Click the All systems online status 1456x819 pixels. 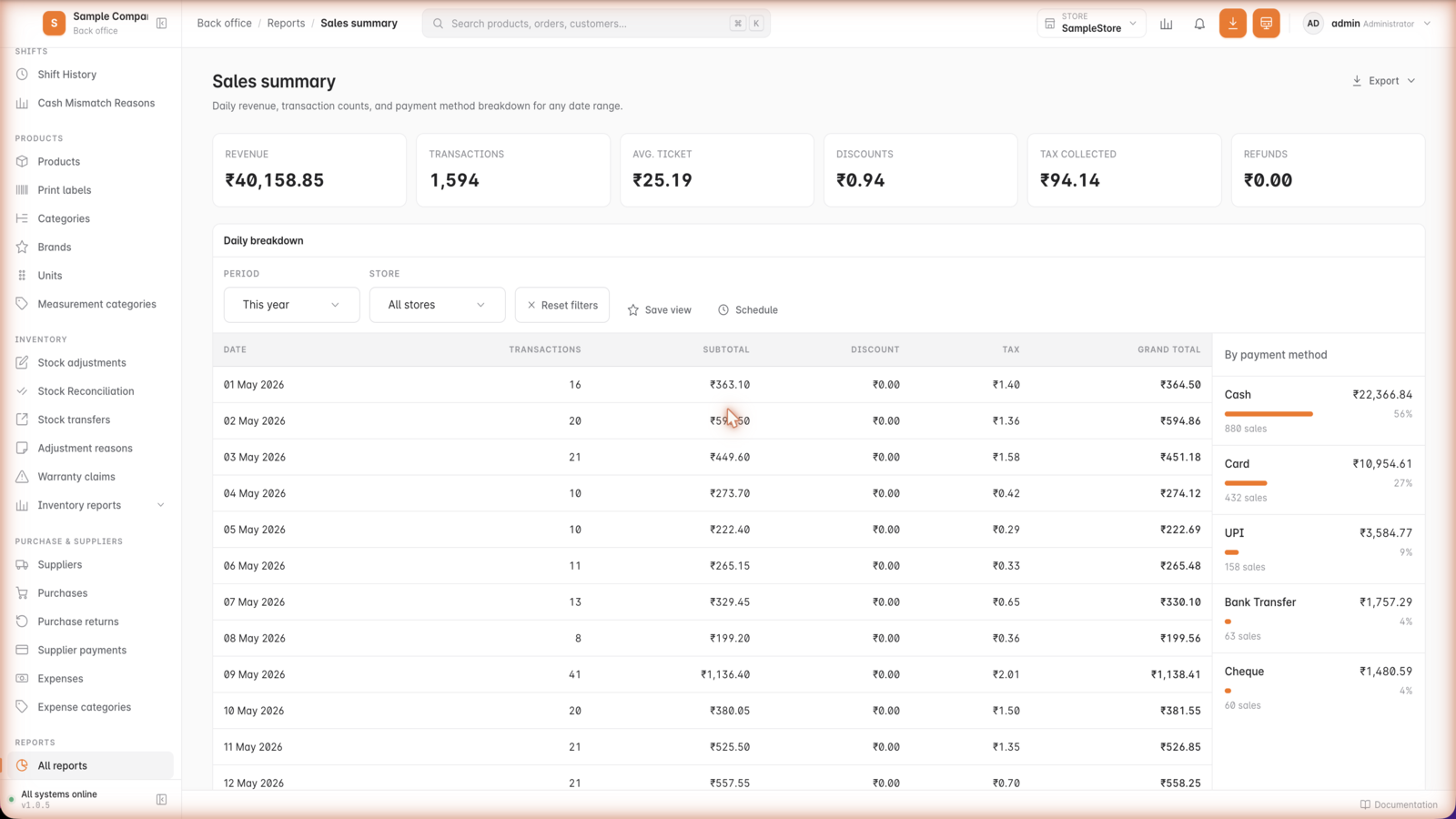[x=59, y=794]
